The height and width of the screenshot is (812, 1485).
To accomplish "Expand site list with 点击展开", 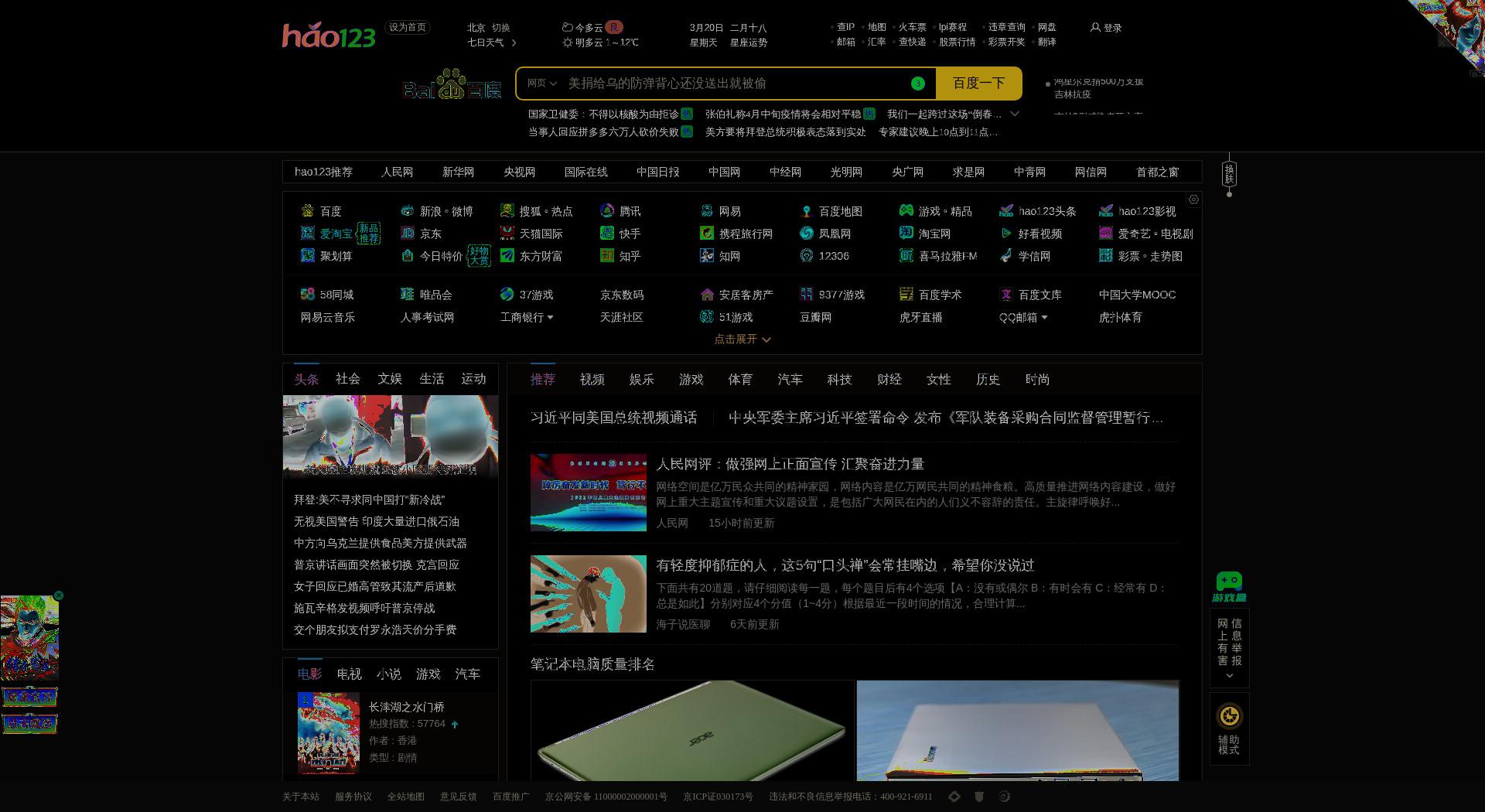I will pyautogui.click(x=742, y=339).
